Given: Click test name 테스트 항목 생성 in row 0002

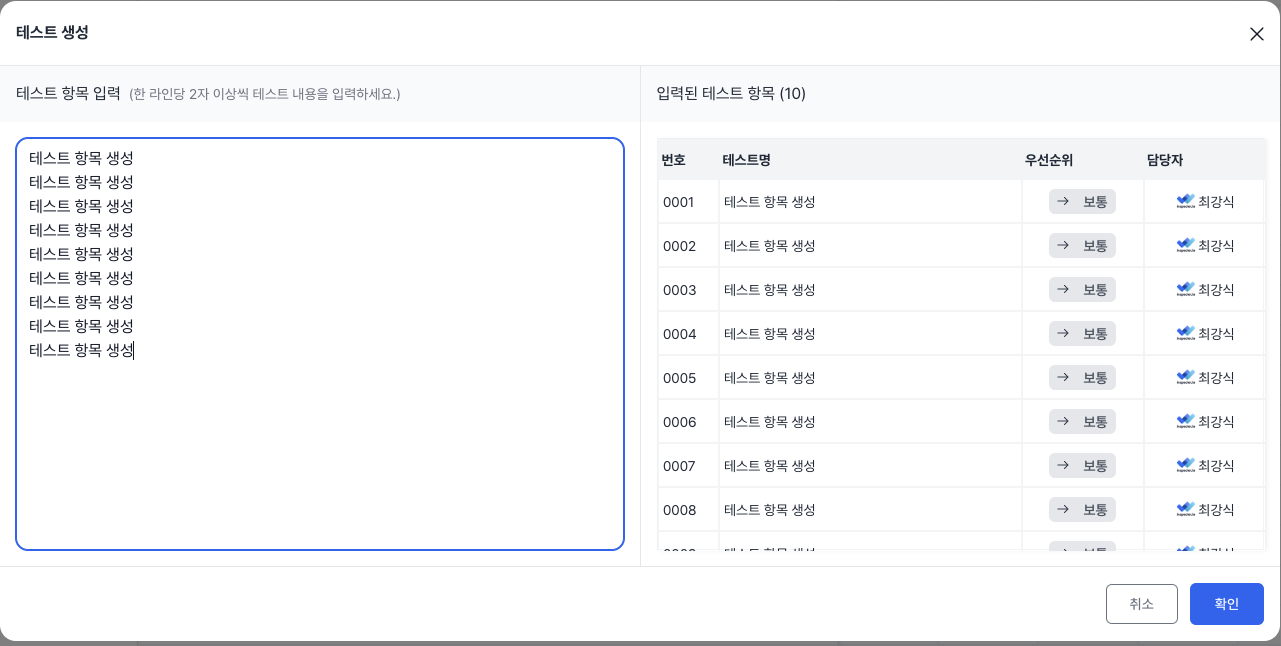Looking at the screenshot, I should tap(770, 246).
